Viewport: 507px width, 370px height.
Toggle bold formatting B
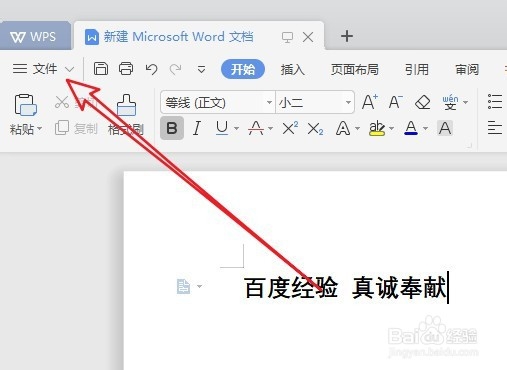coord(172,128)
